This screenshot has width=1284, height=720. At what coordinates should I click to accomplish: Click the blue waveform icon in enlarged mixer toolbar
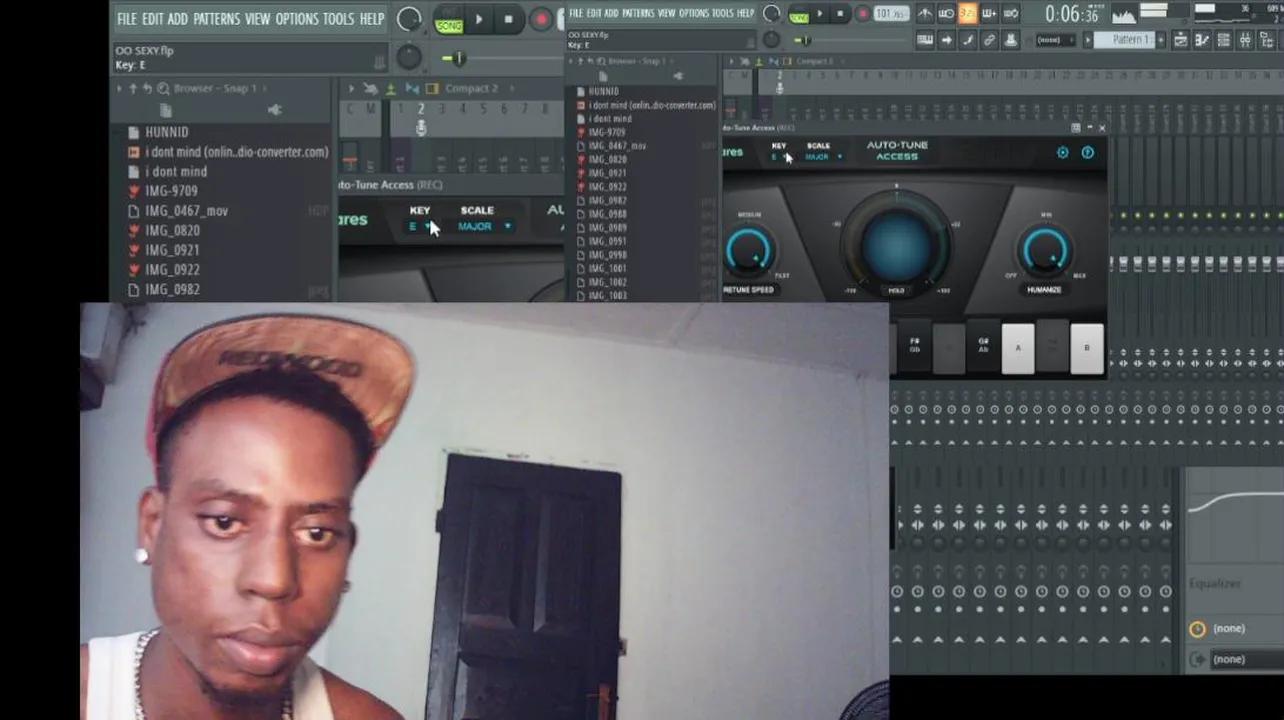click(x=412, y=88)
